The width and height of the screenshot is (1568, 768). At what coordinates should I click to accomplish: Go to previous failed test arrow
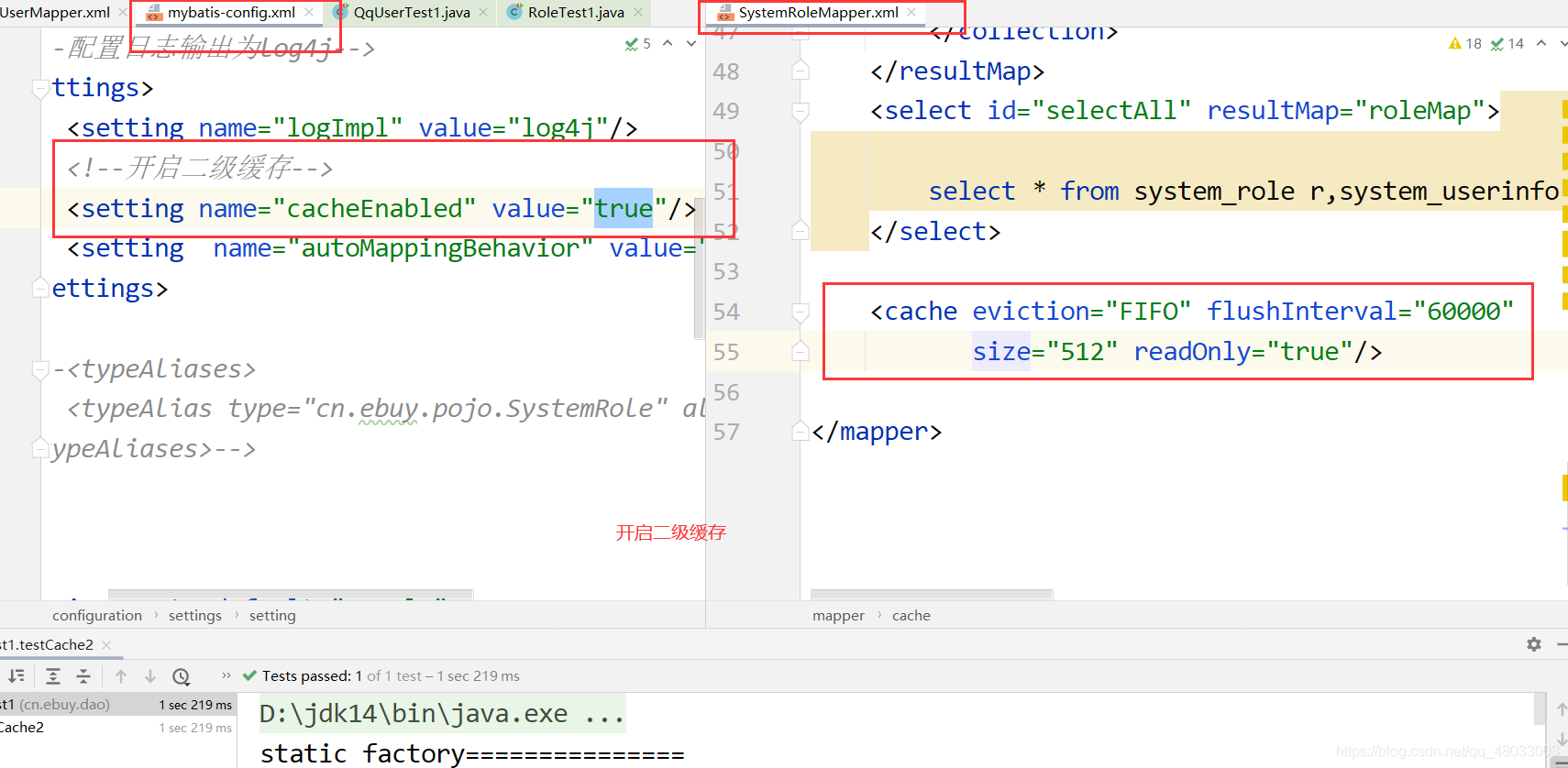(121, 676)
